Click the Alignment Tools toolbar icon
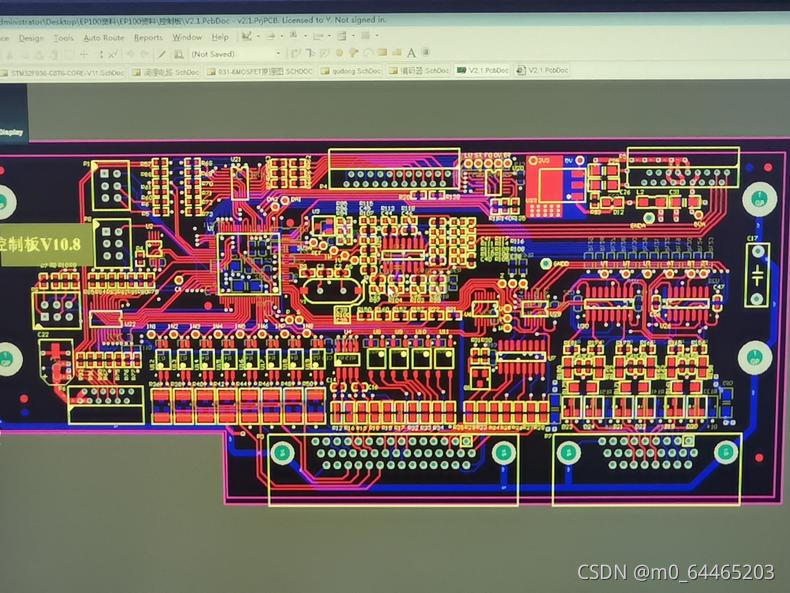790x593 pixels. point(271,36)
